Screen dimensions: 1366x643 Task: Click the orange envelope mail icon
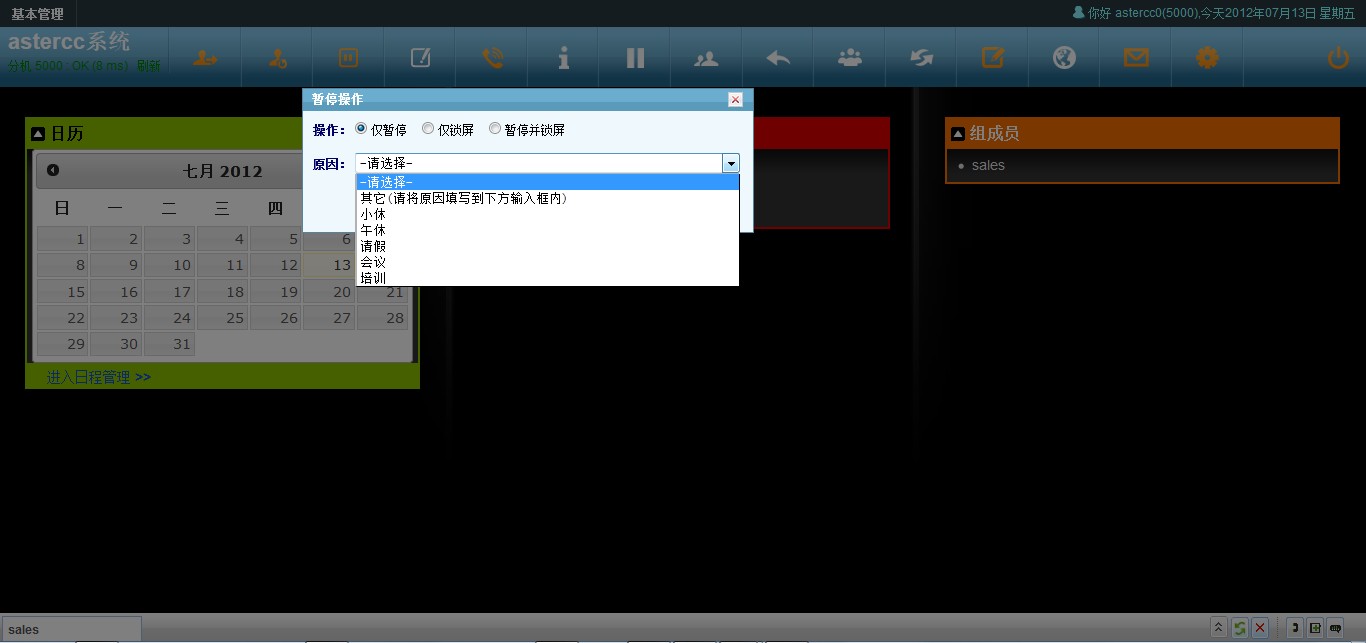tap(1136, 58)
